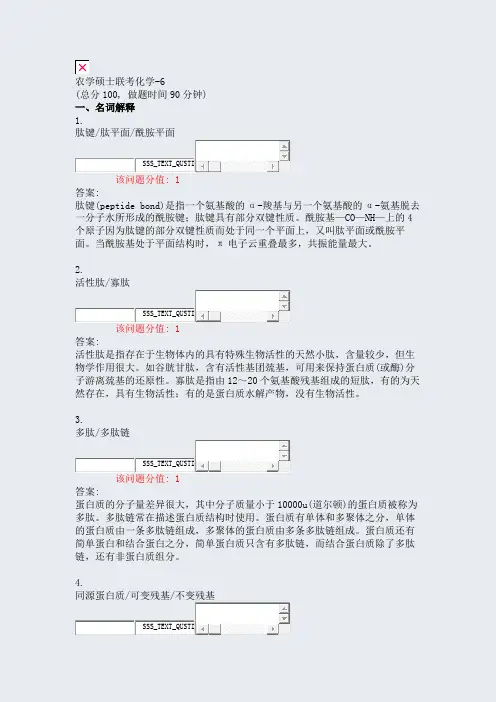The width and height of the screenshot is (496, 702).
Task: Click empty input field under 同源蛋白质 question
Action: [x=105, y=628]
